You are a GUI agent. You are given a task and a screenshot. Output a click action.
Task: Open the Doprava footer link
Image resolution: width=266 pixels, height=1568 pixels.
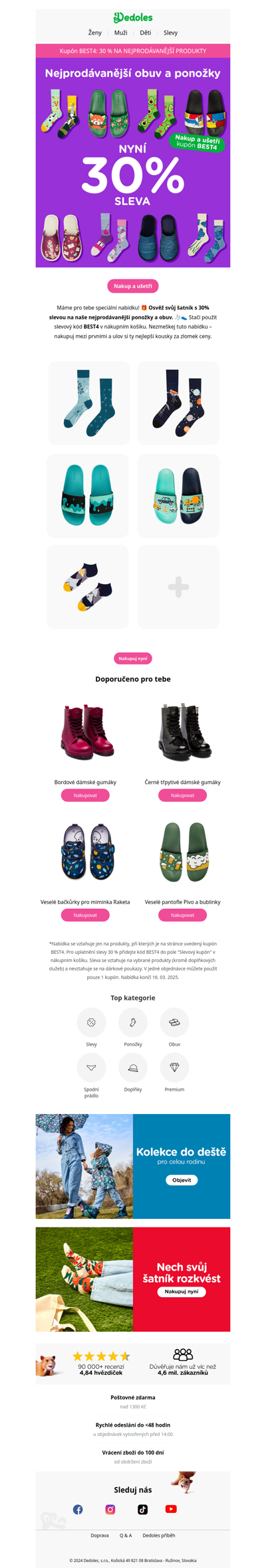pos(100,1535)
